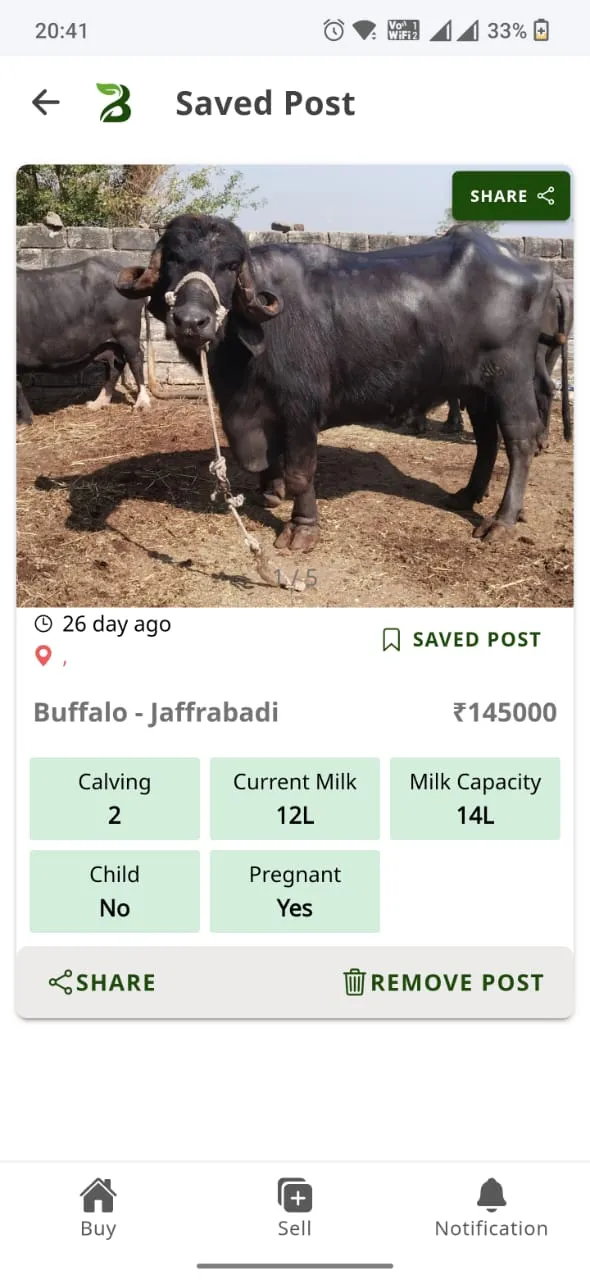This screenshot has width=590, height=1280.
Task: Share the post from the bottom SHARE button
Action: [x=102, y=982]
